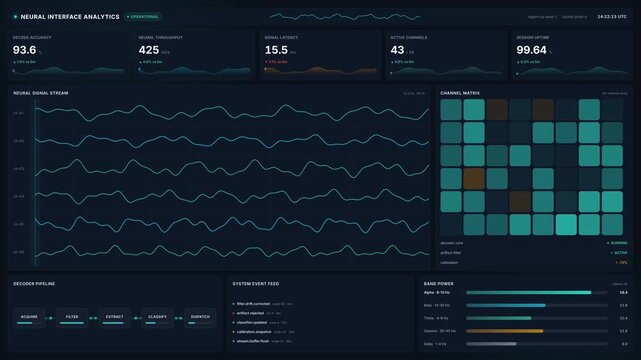Viewport: 641px width, 360px height.
Task: Click the green trend indicator under Neural Throughput
Action: [x=150, y=62]
